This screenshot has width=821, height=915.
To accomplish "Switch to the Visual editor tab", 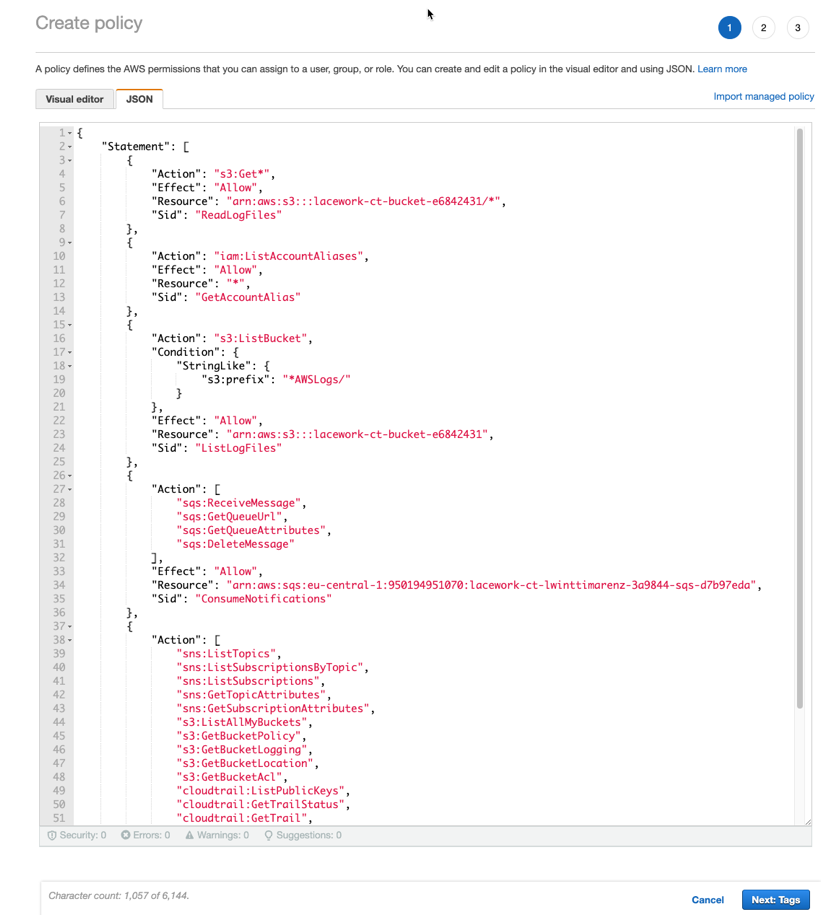I will click(x=74, y=98).
